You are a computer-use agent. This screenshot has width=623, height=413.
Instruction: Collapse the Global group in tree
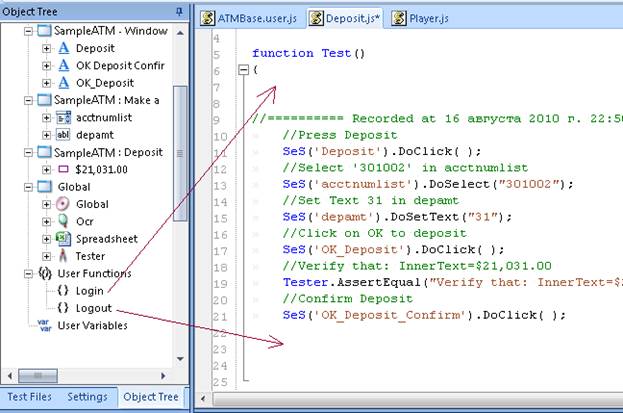tap(28, 187)
